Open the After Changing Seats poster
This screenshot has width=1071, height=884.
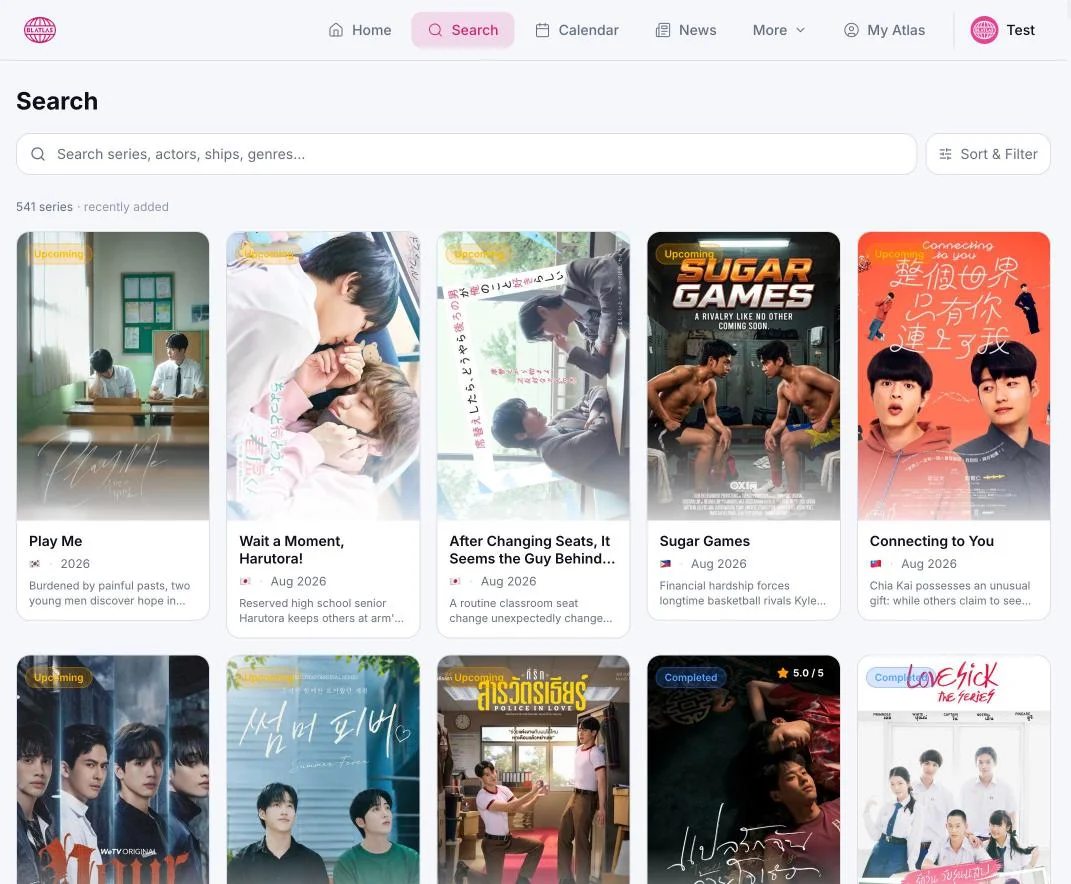tap(533, 376)
